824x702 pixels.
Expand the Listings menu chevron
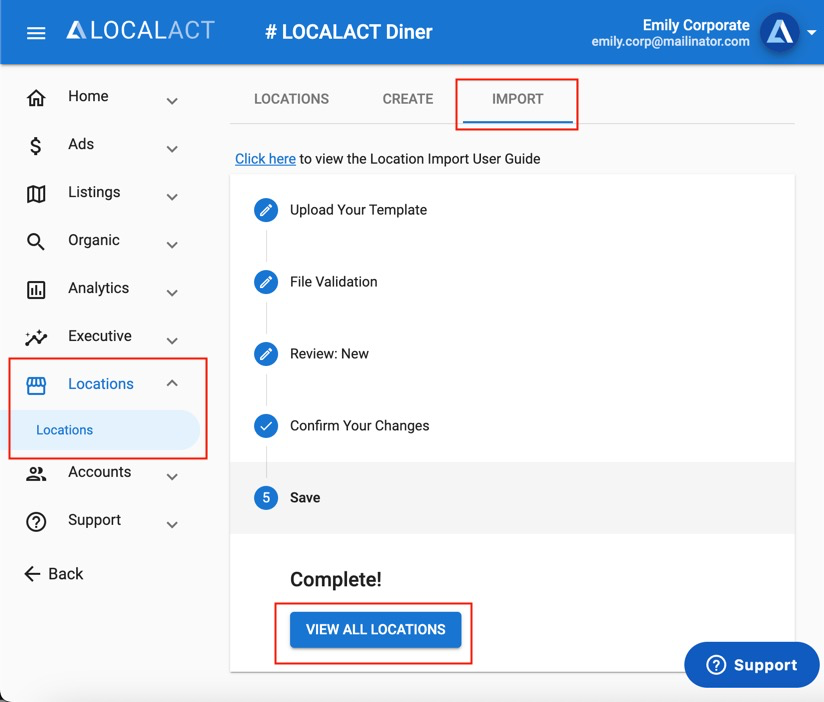[x=172, y=197]
